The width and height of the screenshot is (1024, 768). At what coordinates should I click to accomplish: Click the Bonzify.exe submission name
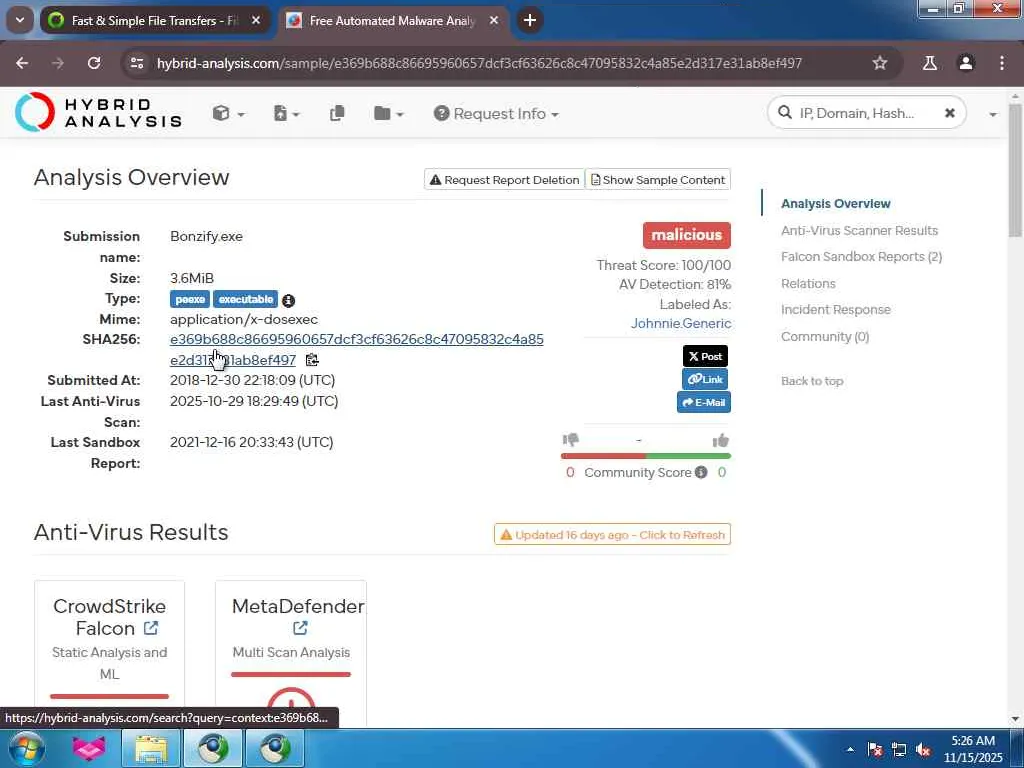pos(206,236)
